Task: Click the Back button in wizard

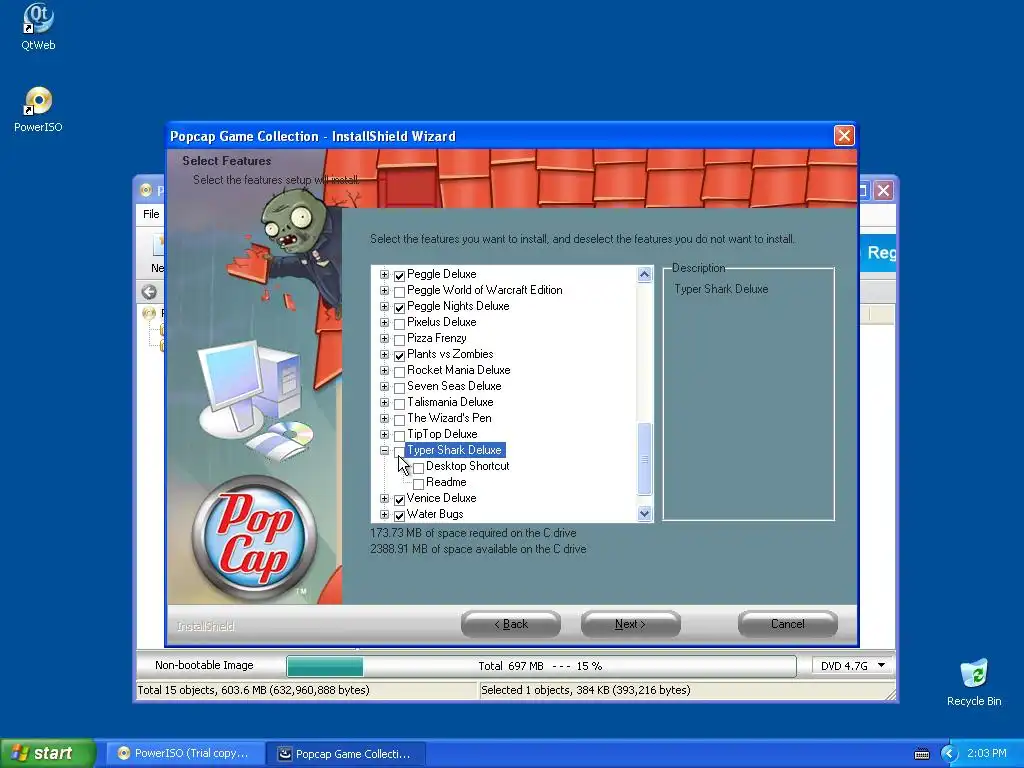Action: coord(511,624)
